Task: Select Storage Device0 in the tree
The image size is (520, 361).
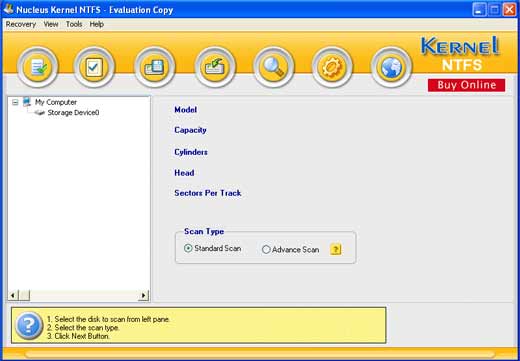Action: point(73,113)
